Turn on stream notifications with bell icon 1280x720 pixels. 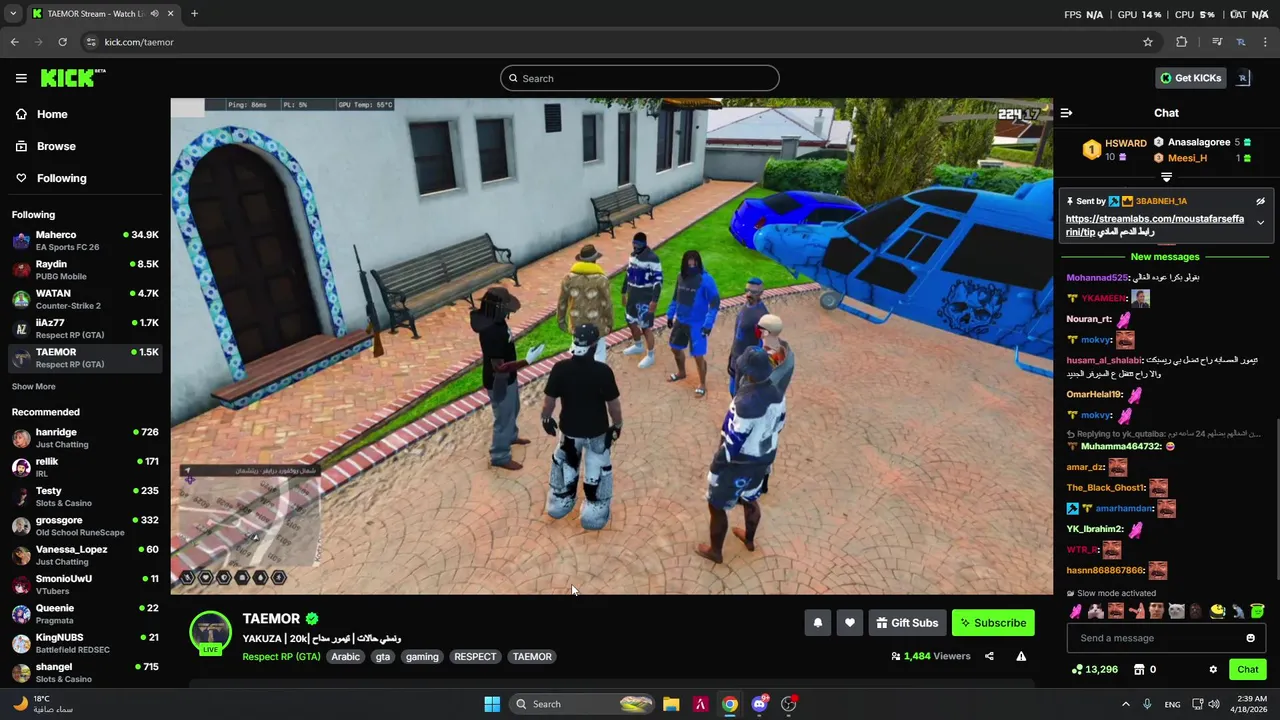click(x=817, y=623)
